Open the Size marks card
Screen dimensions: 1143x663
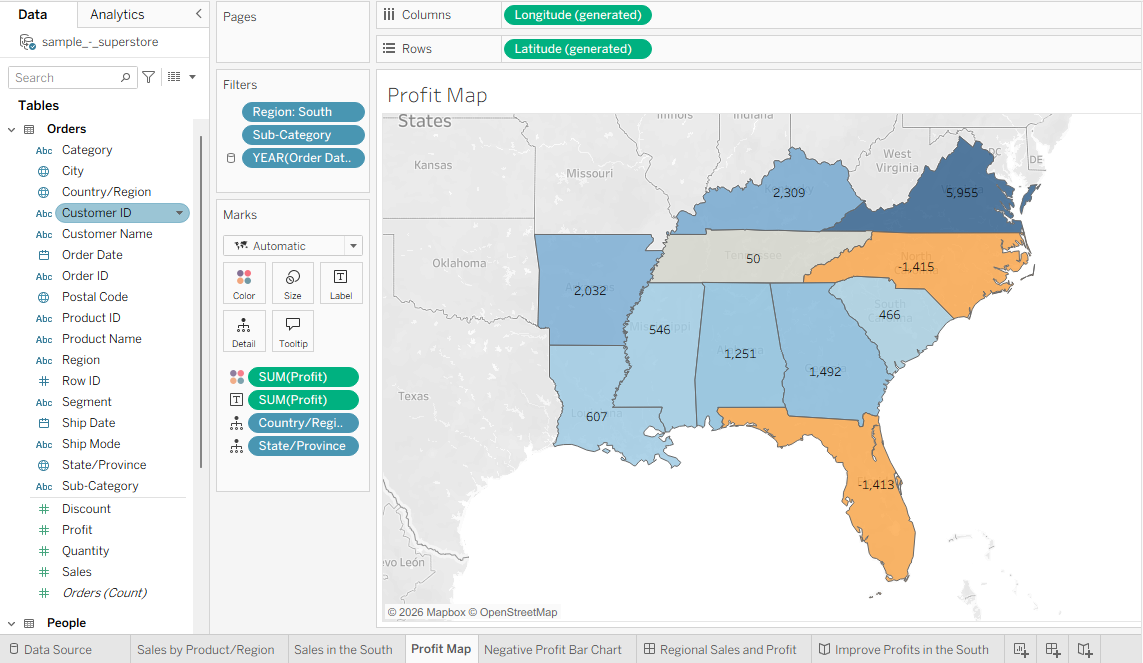point(292,283)
